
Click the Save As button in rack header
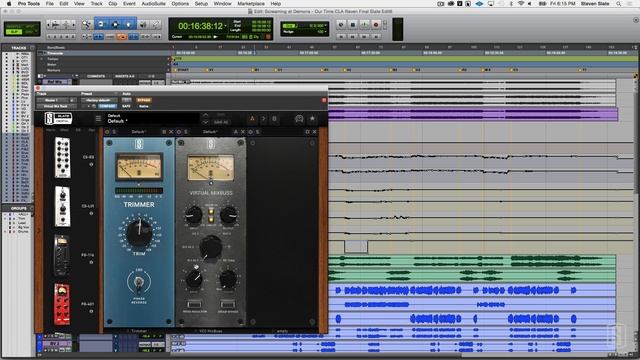(221, 122)
